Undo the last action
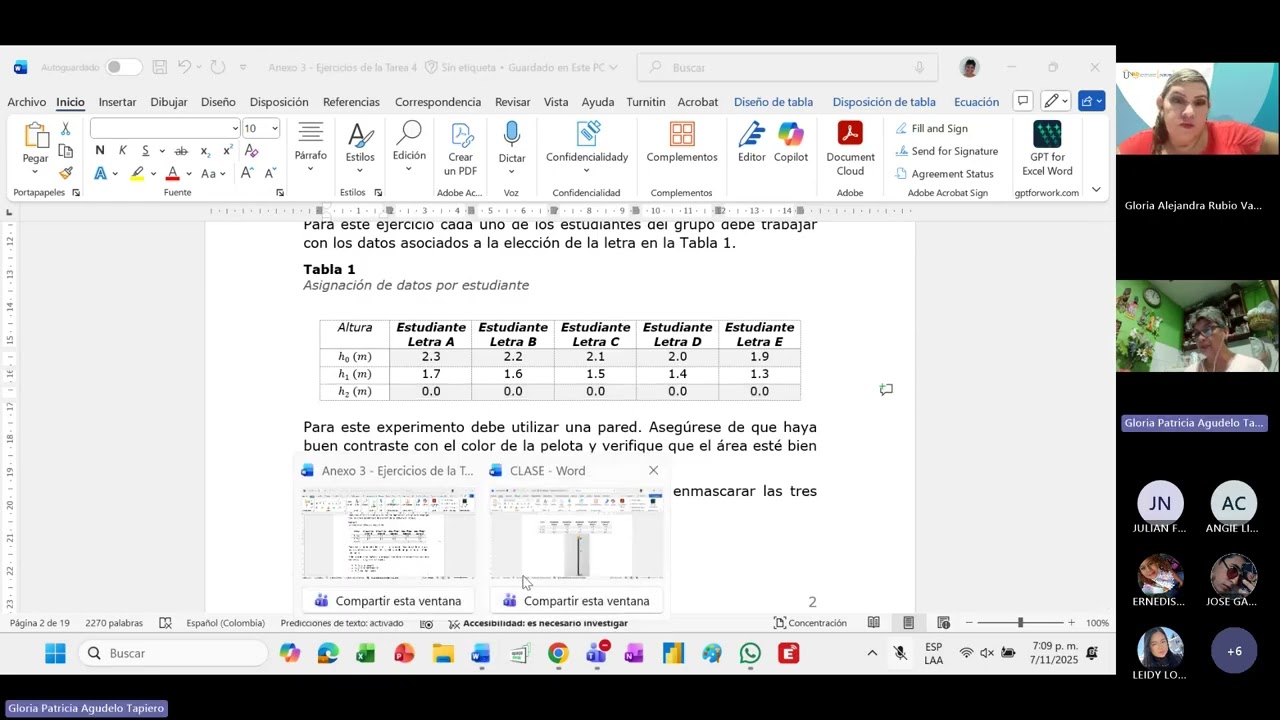The image size is (1280, 720). click(x=184, y=67)
